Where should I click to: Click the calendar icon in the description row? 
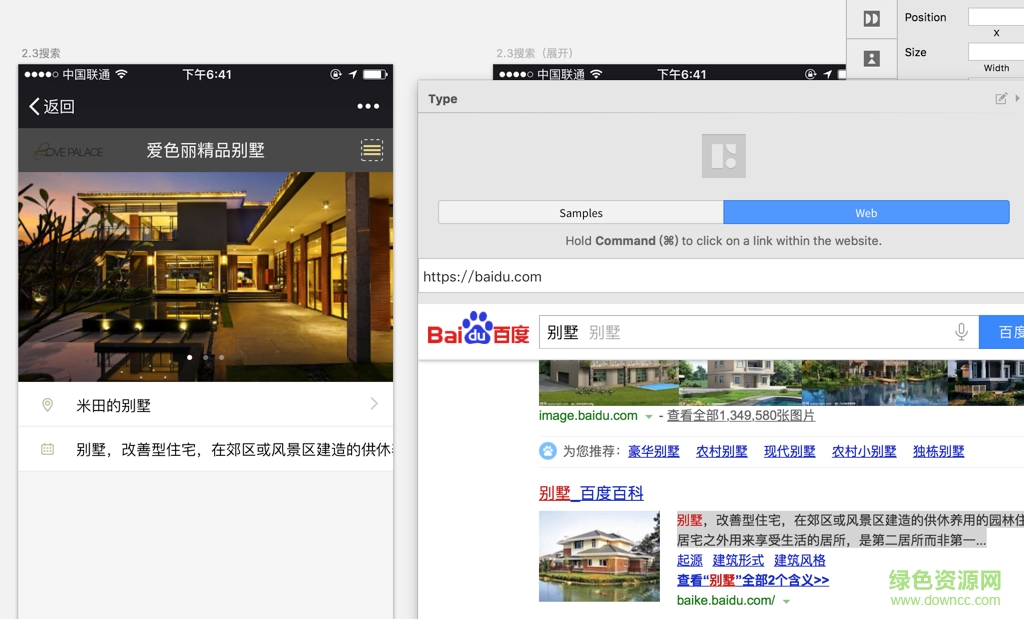click(47, 450)
